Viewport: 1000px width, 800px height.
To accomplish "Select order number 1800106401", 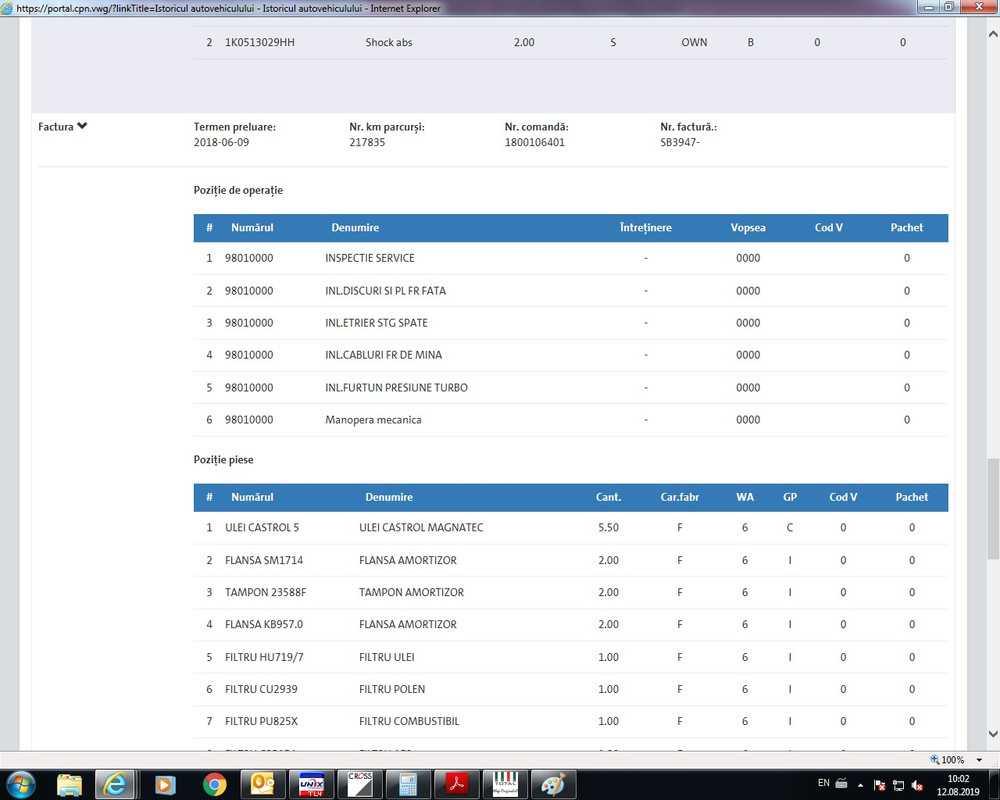I will pyautogui.click(x=534, y=142).
